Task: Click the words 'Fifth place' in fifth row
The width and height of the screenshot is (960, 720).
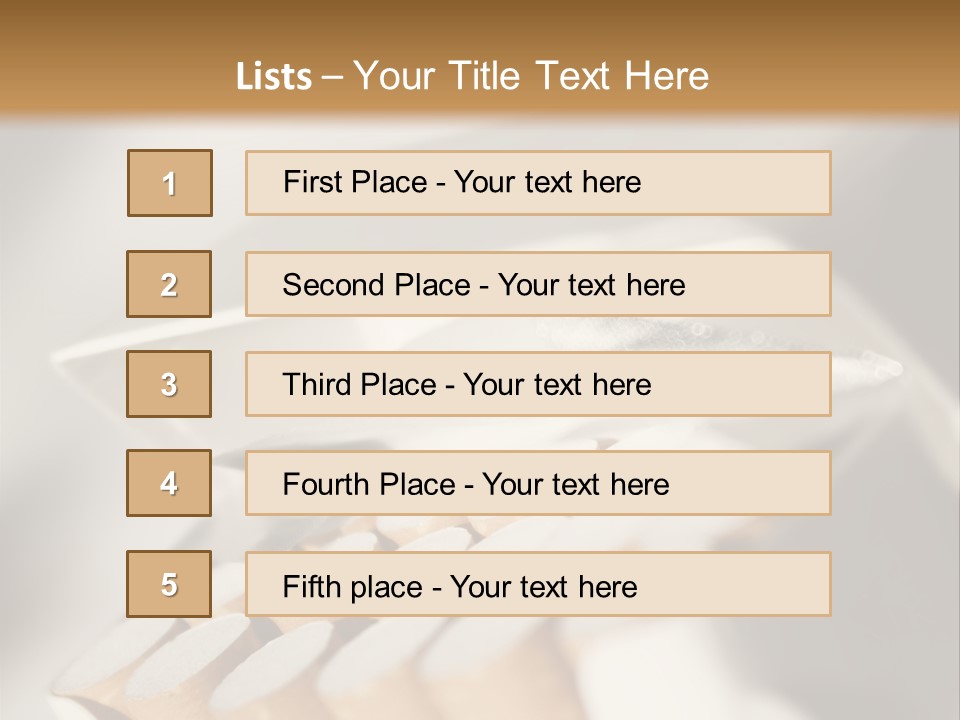Action: (353, 587)
